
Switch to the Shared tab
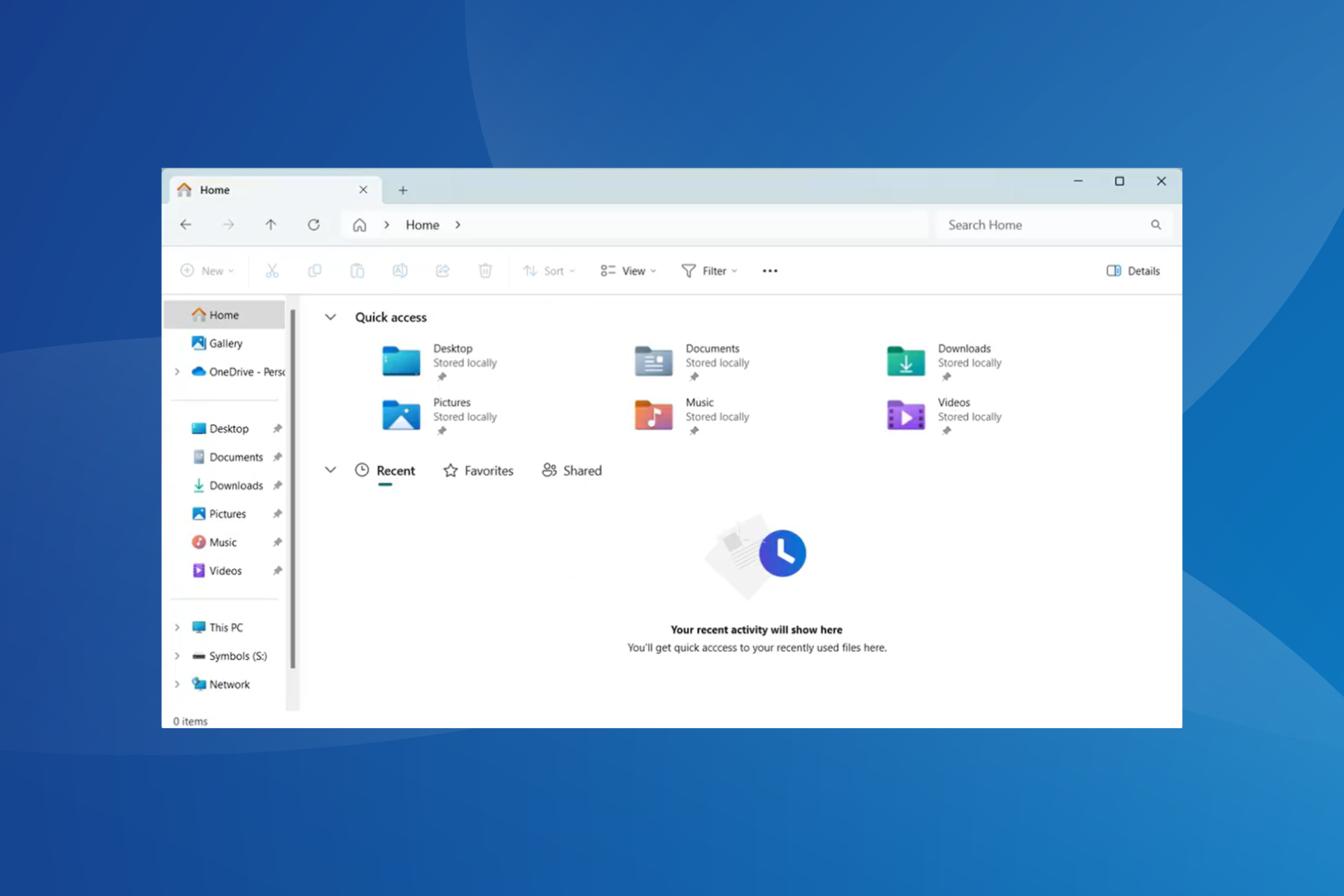[572, 470]
